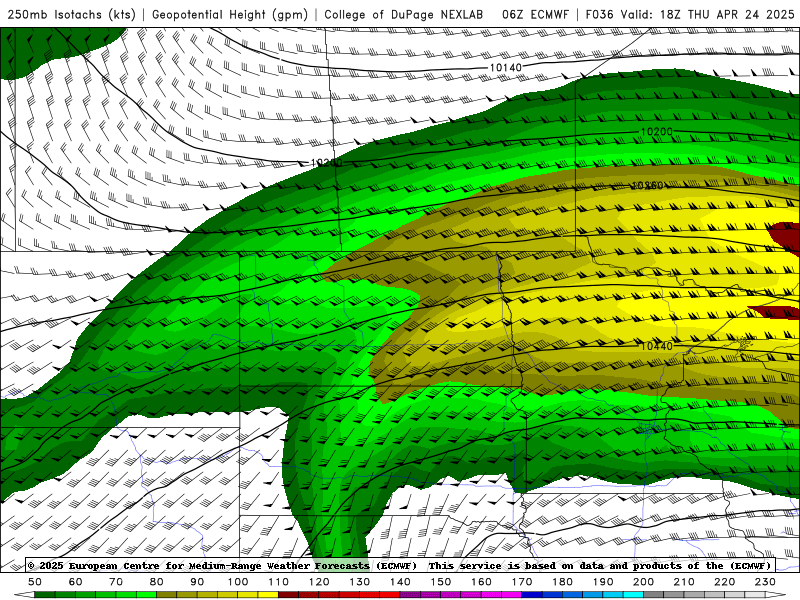Click the 60 value on the color scale
This screenshot has width=800, height=600.
tap(76, 582)
